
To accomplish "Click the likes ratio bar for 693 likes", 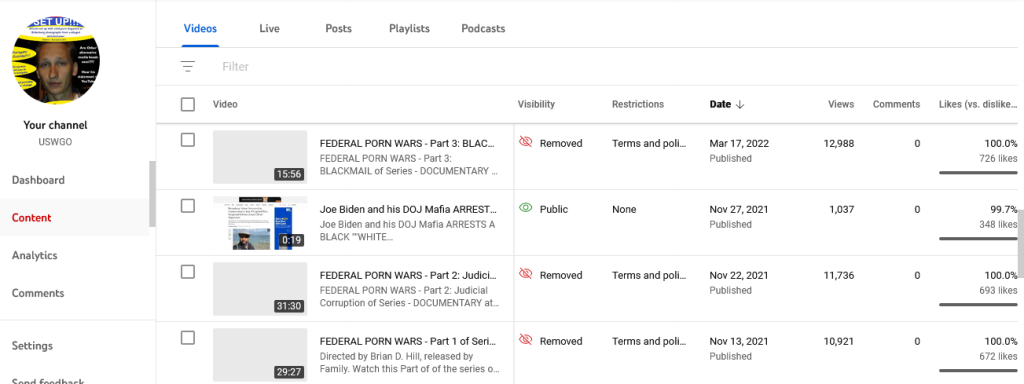I will click(978, 304).
